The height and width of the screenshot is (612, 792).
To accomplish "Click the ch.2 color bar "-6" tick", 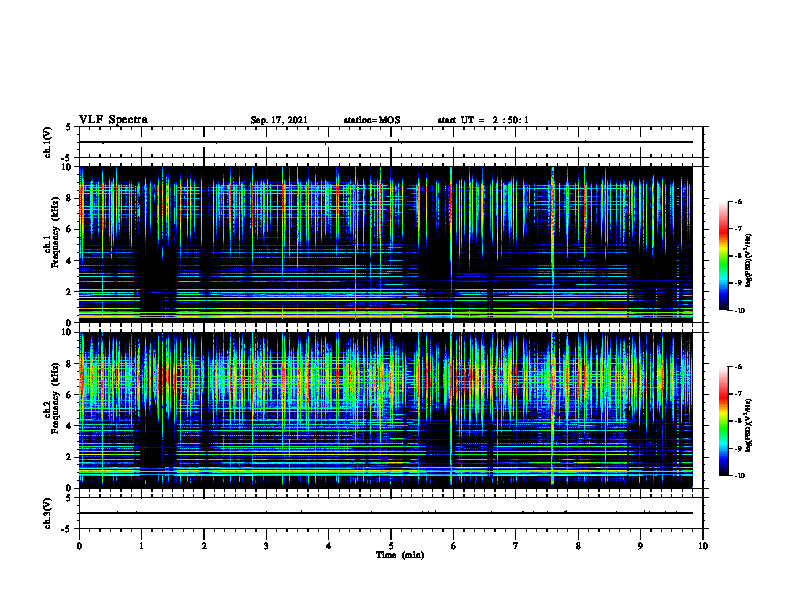I will coord(738,367).
